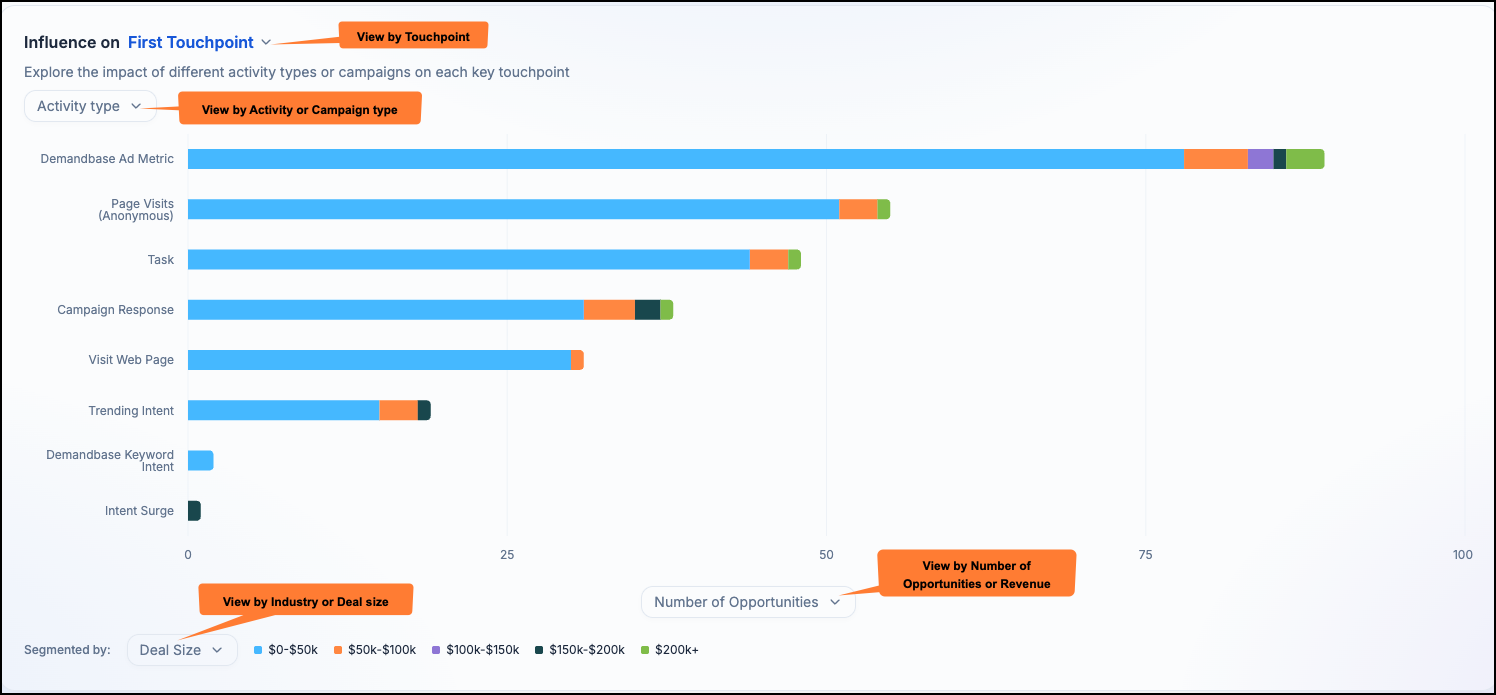The width and height of the screenshot is (1496, 695).
Task: Toggle the $50k-$100k legend item
Action: [375, 650]
